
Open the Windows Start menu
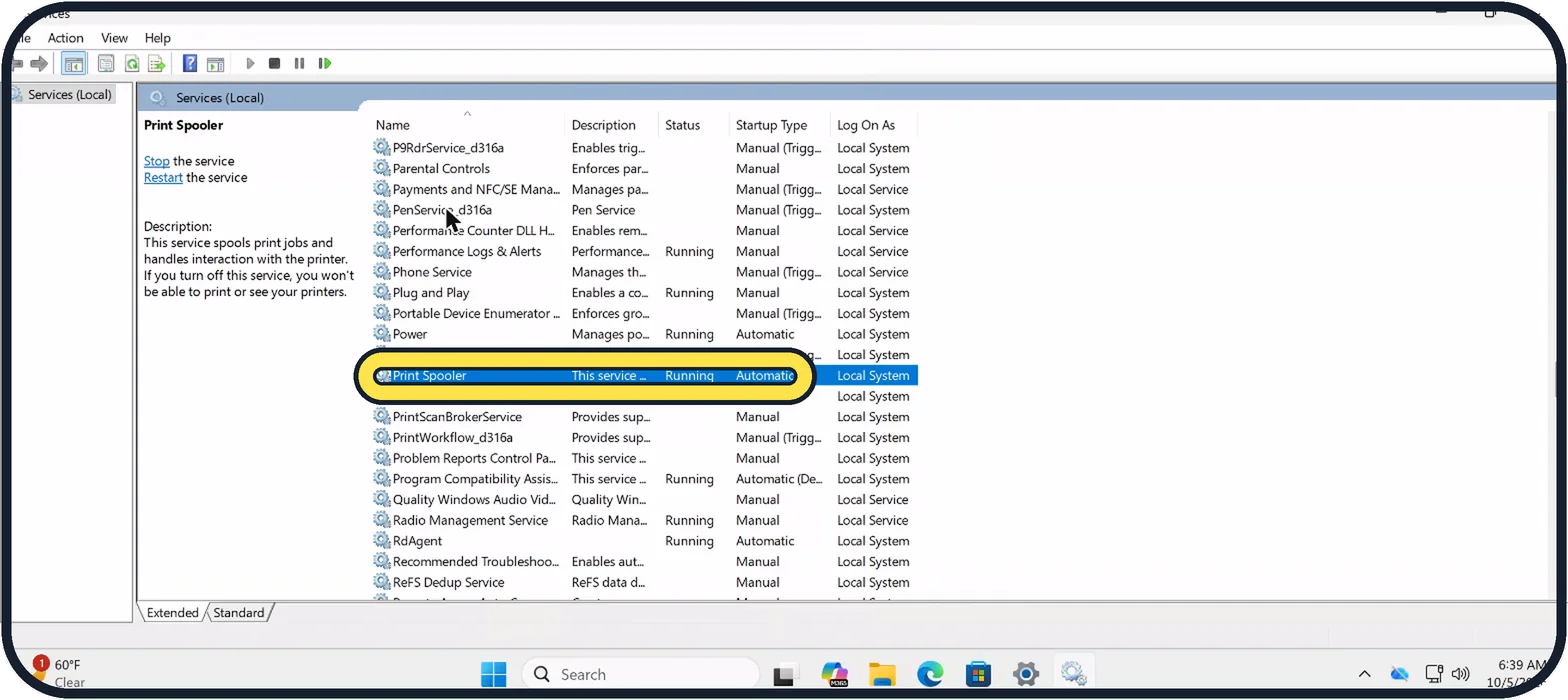(x=493, y=674)
